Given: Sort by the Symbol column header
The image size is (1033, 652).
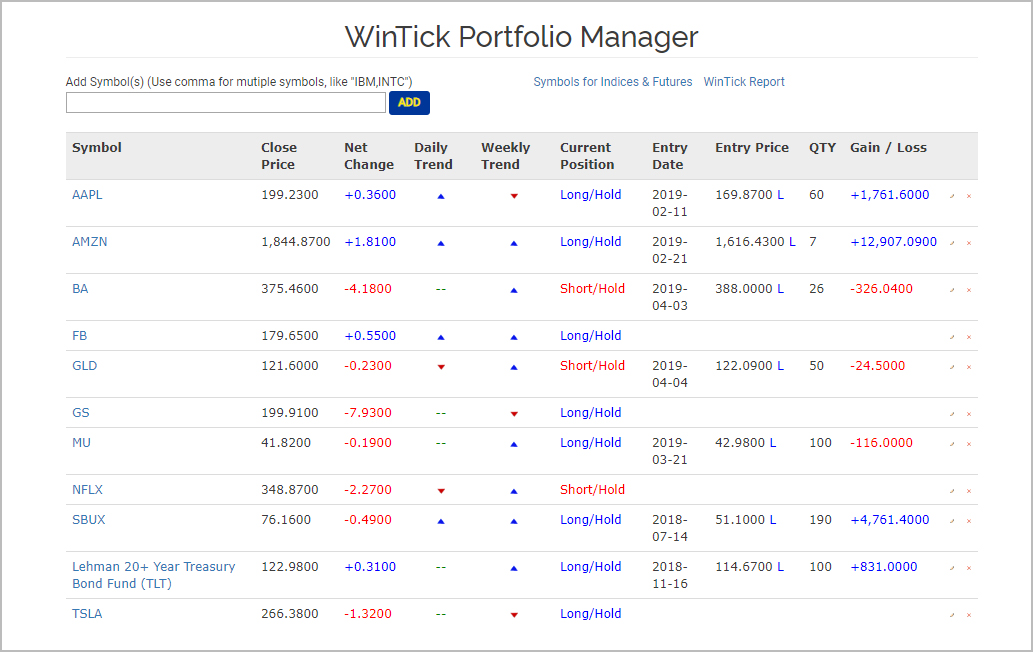Looking at the screenshot, I should [x=96, y=147].
